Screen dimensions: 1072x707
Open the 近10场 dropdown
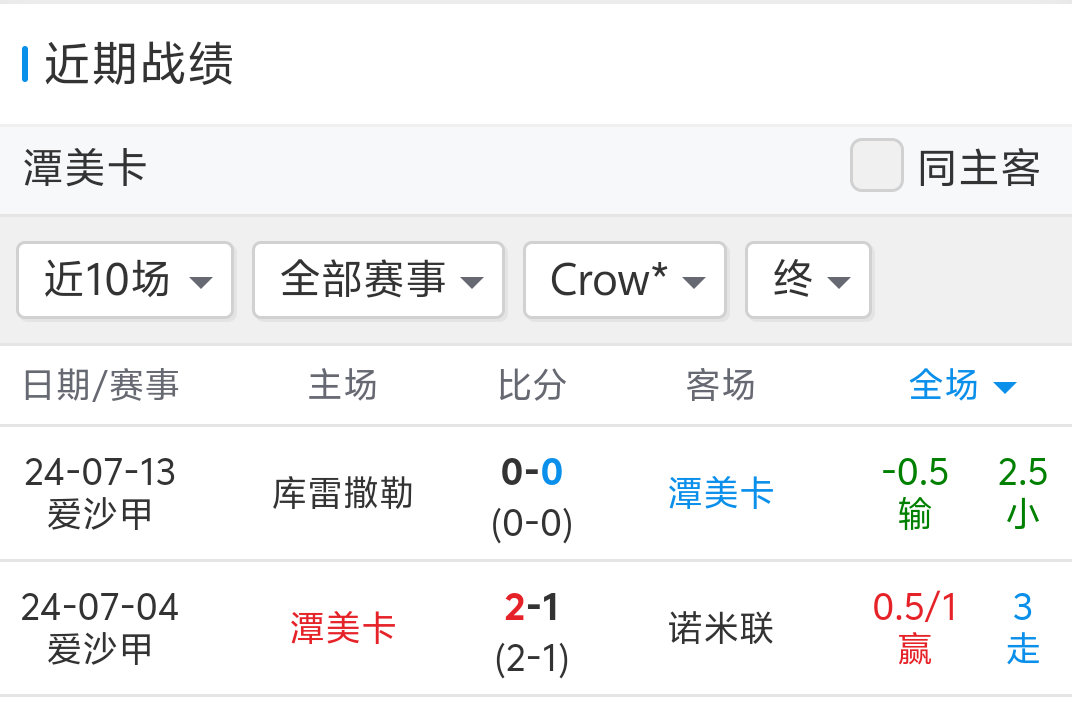tap(125, 280)
